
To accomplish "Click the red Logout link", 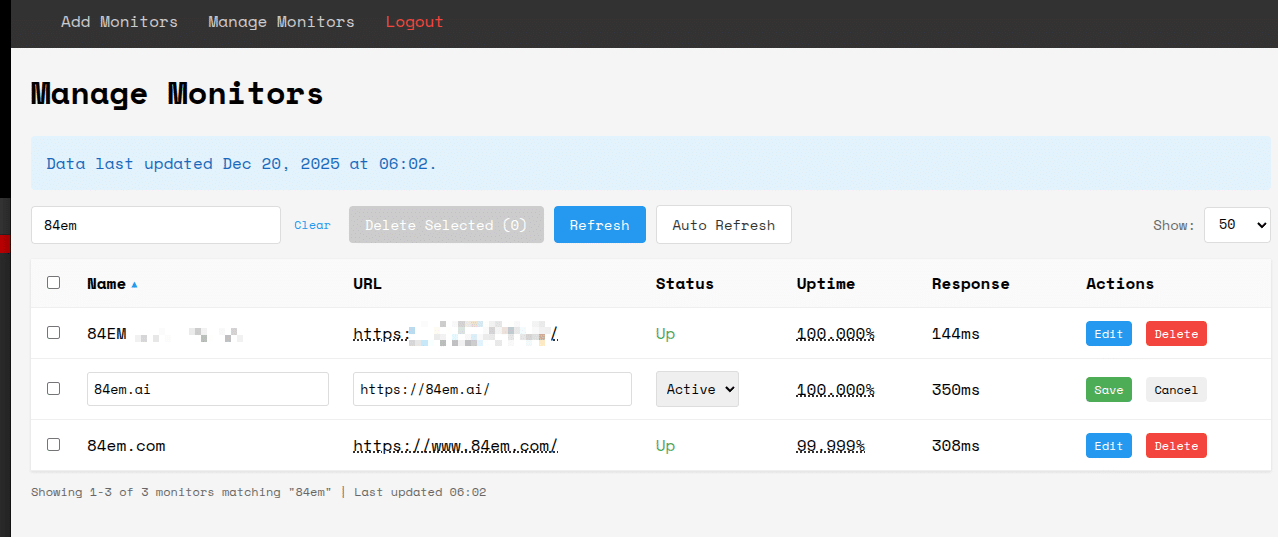I will [414, 22].
